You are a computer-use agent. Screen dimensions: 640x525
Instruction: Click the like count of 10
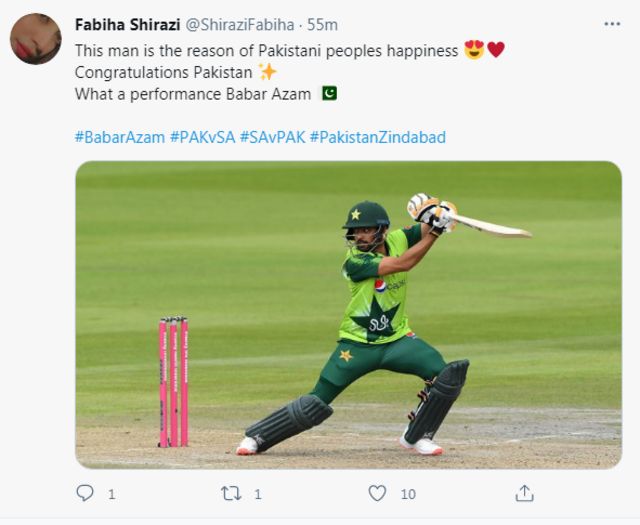pyautogui.click(x=408, y=493)
